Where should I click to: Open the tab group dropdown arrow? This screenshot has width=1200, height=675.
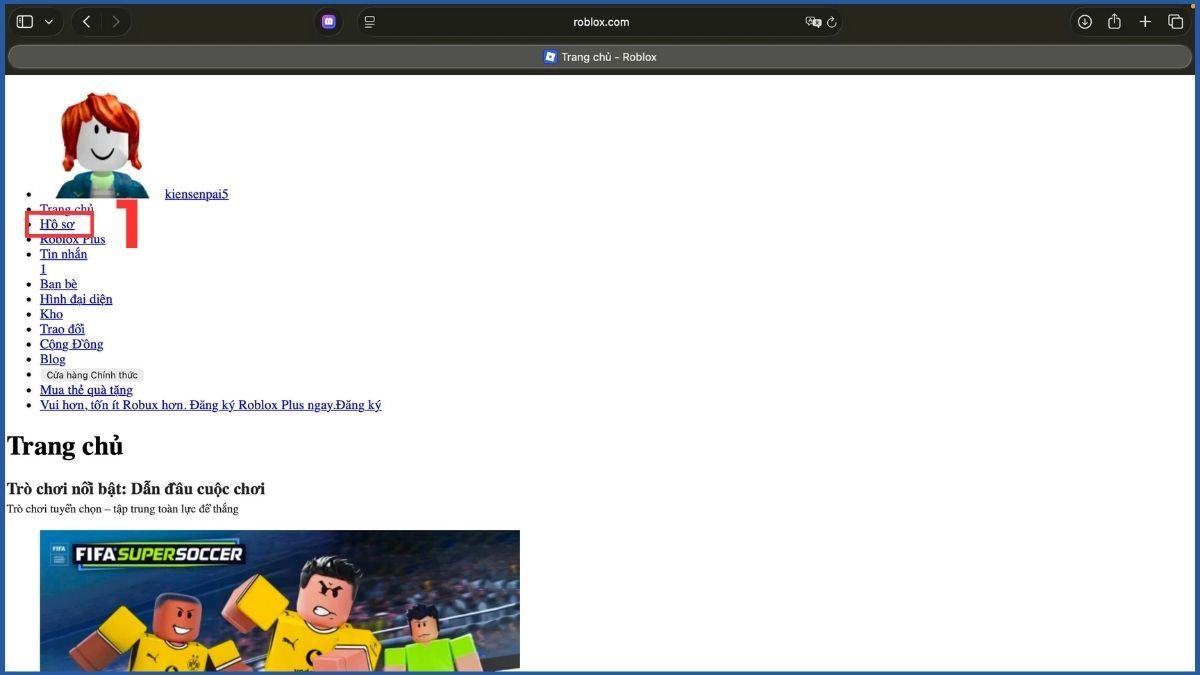(48, 22)
